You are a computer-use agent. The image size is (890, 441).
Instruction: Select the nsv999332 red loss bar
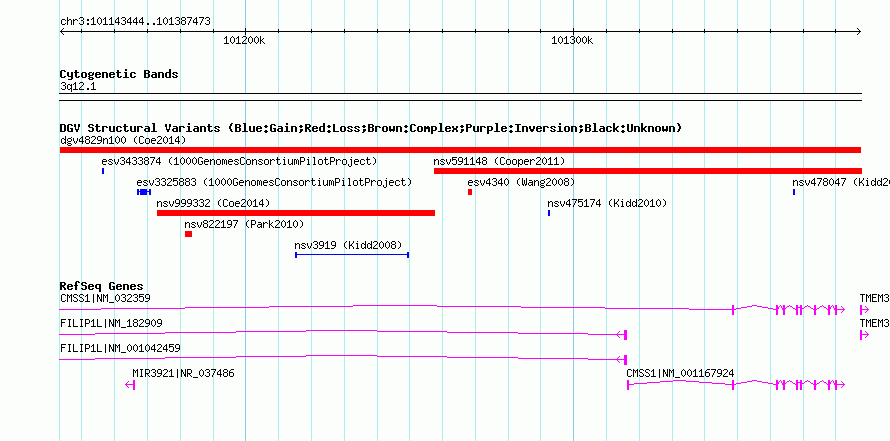296,213
